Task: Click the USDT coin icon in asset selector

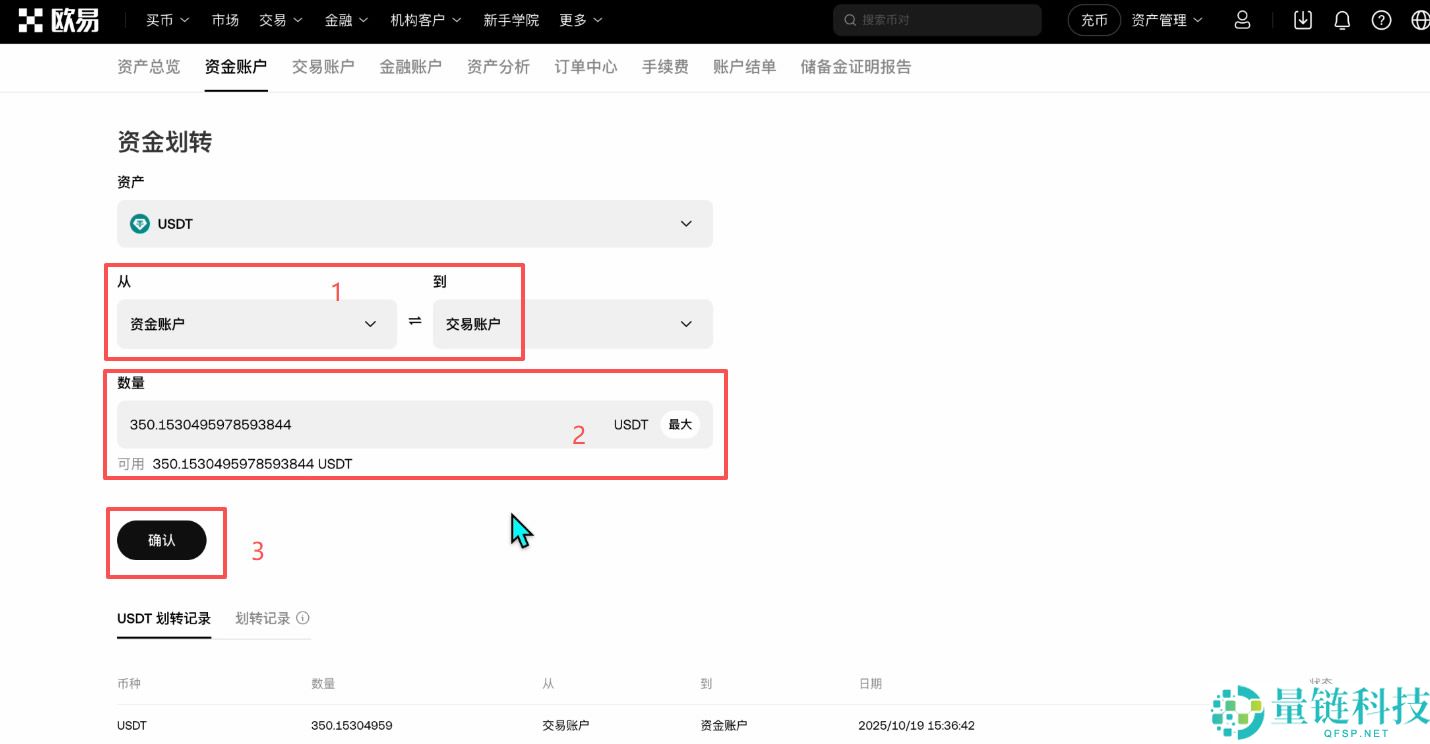Action: pyautogui.click(x=139, y=223)
